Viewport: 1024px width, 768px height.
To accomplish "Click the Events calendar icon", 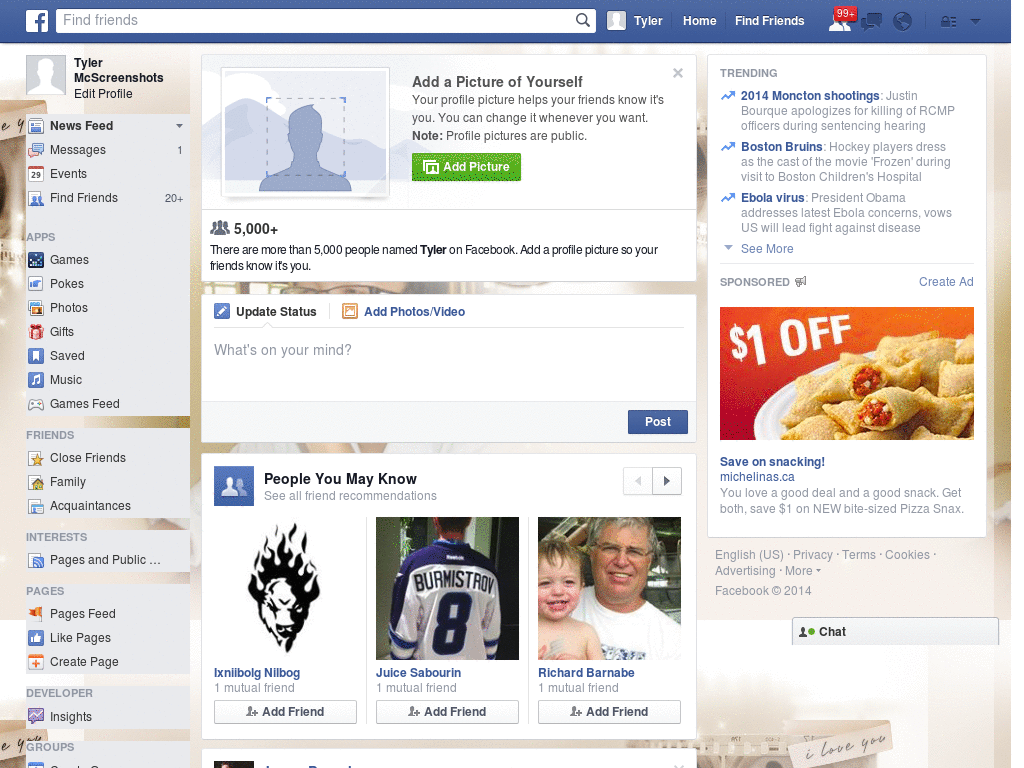I will 37,174.
